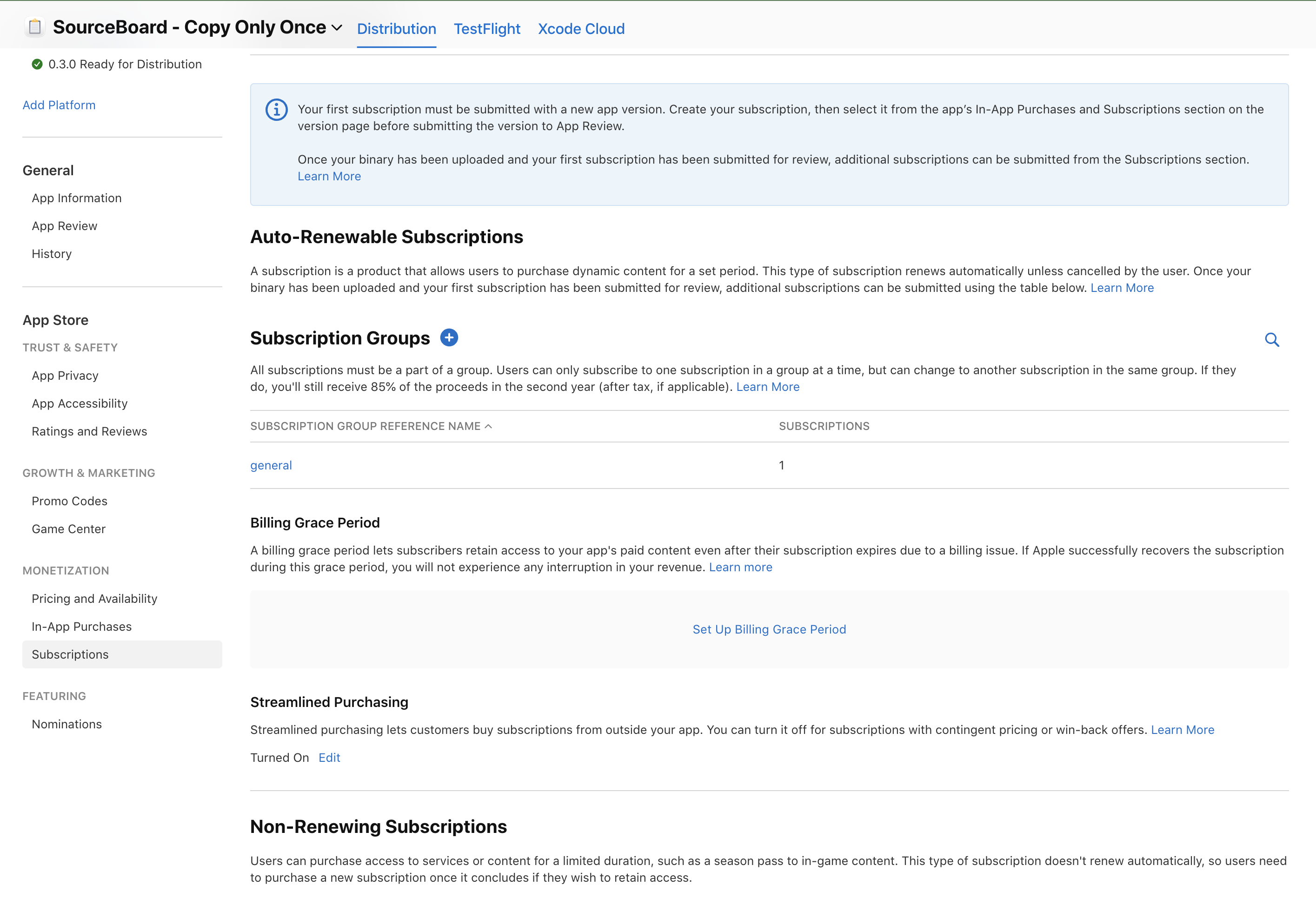Open Nominations under Featuring

67,724
